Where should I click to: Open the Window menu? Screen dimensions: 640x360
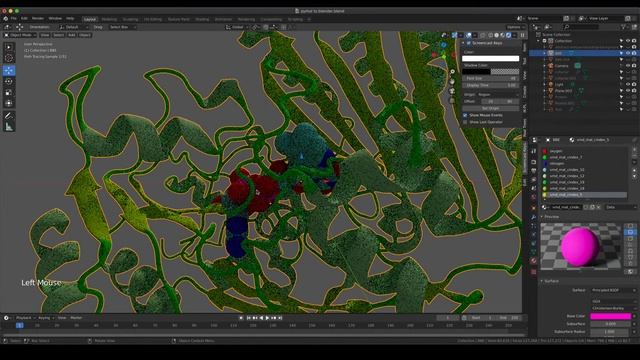tap(55, 19)
